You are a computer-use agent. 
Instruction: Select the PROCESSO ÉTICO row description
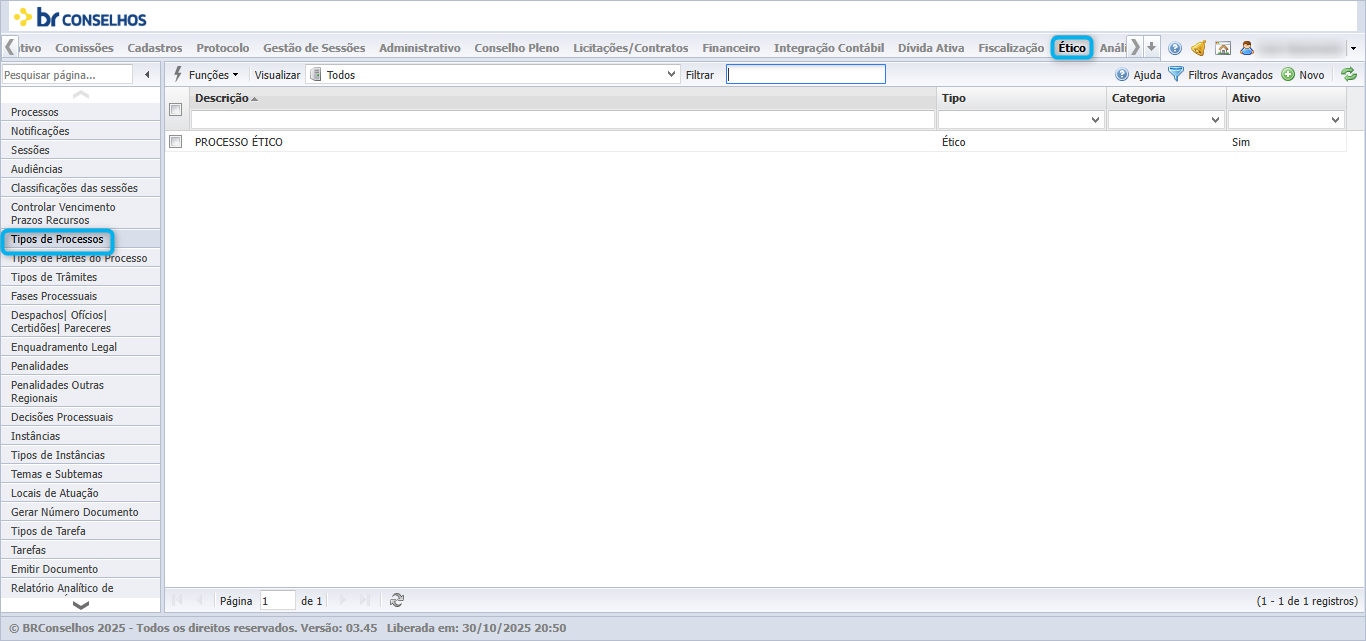239,142
